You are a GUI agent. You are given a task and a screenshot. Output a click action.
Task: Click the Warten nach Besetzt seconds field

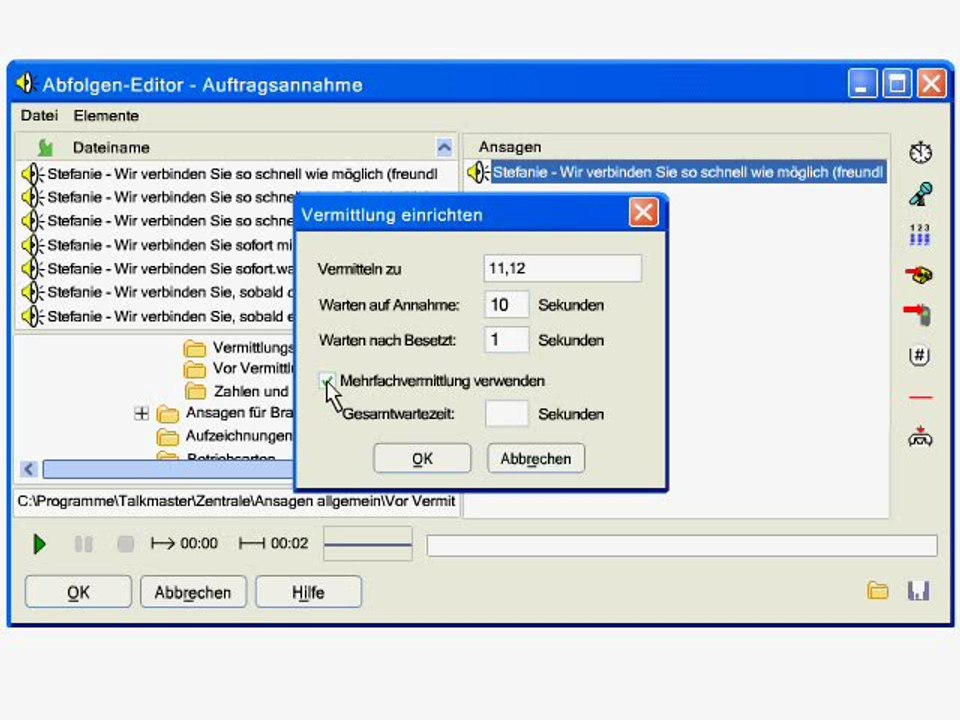(x=506, y=340)
